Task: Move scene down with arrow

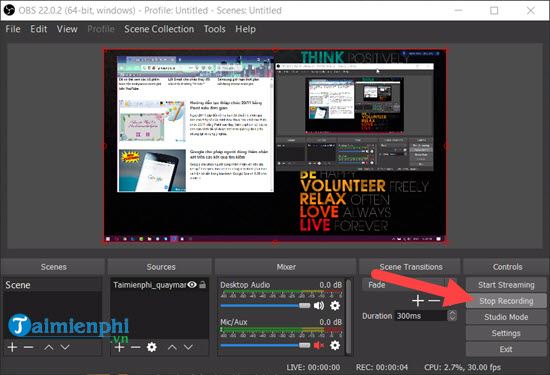Action: pos(65,347)
